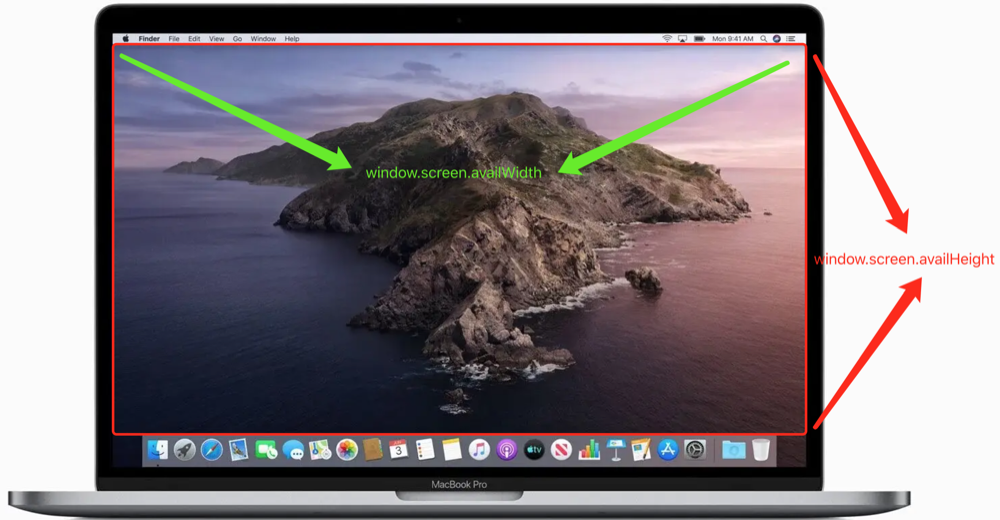Launch Safari from the Dock
This screenshot has height=520, width=1000.
pyautogui.click(x=211, y=450)
